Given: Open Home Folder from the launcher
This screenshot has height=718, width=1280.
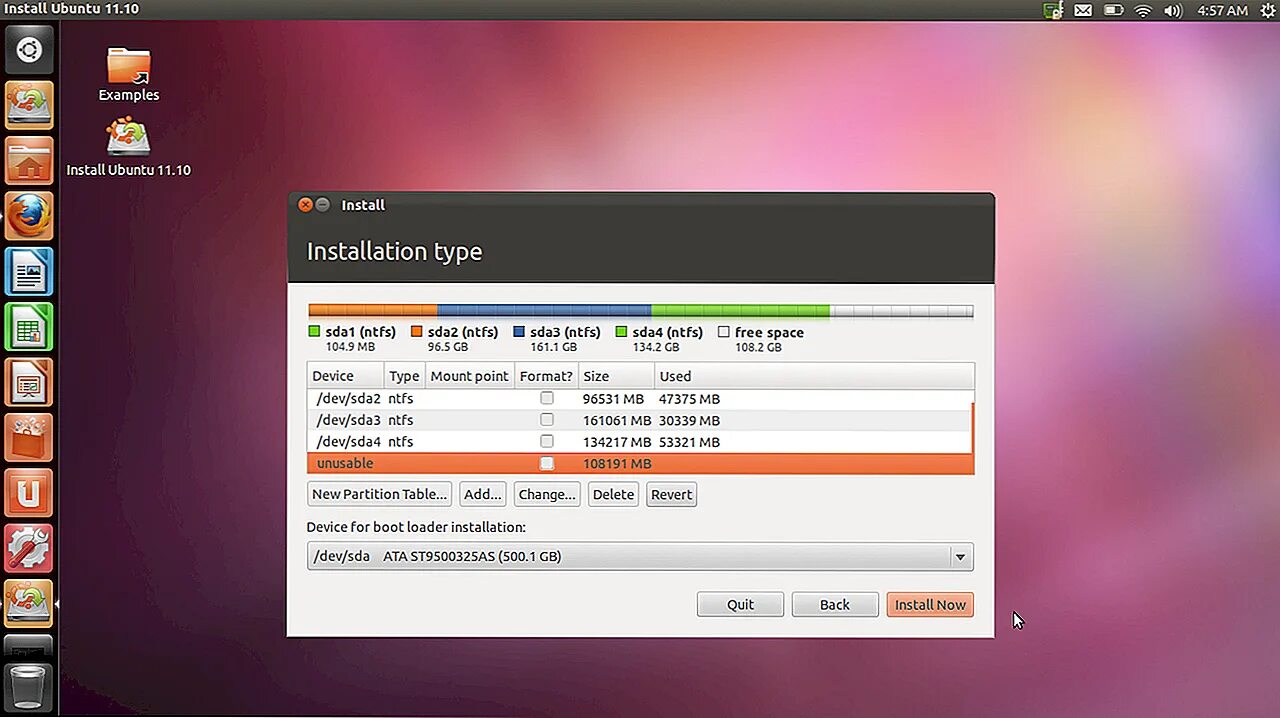Looking at the screenshot, I should [29, 160].
